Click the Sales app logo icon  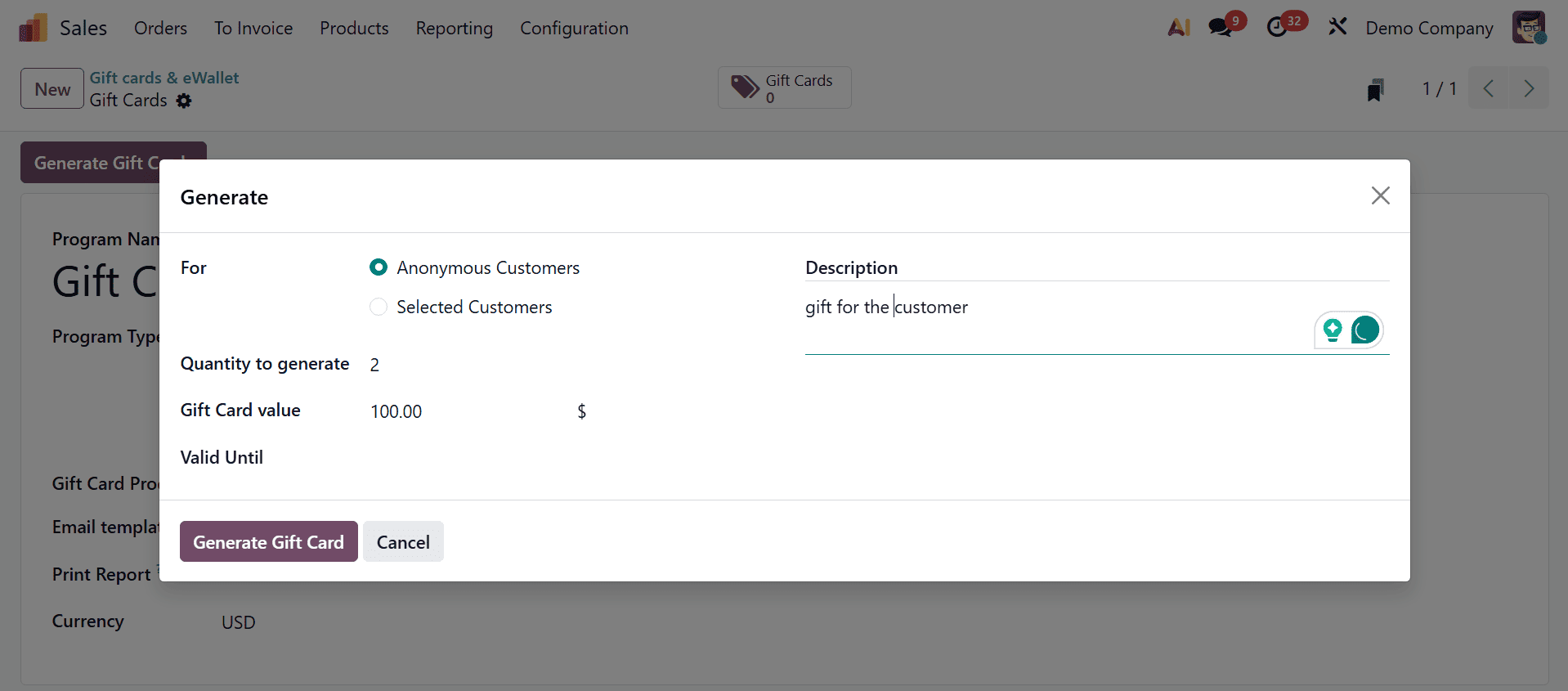33,29
